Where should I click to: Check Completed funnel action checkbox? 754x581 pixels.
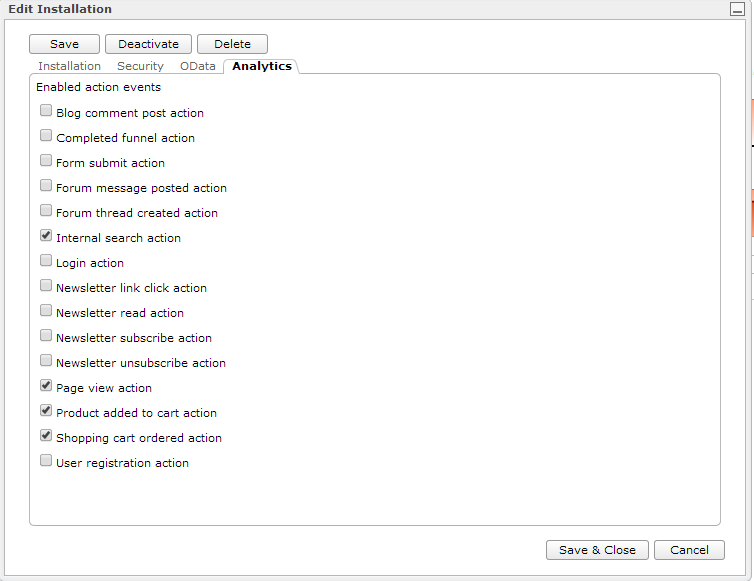click(46, 136)
